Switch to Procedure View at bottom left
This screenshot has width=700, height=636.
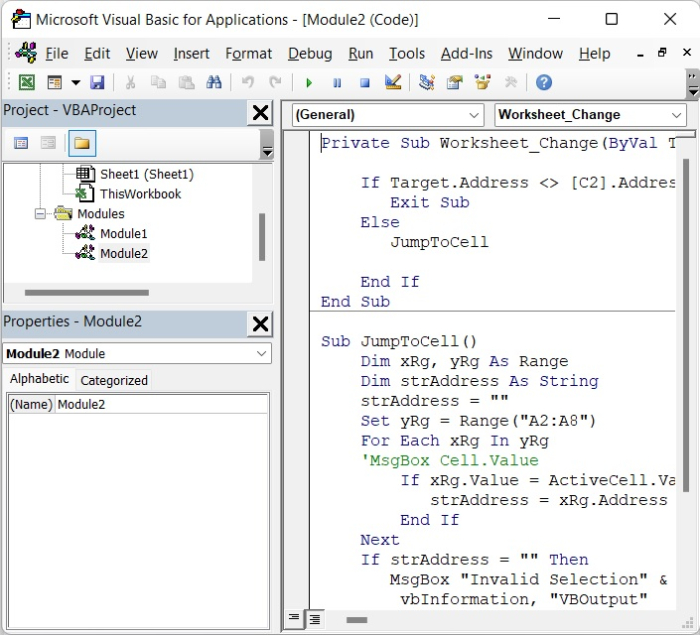click(295, 619)
